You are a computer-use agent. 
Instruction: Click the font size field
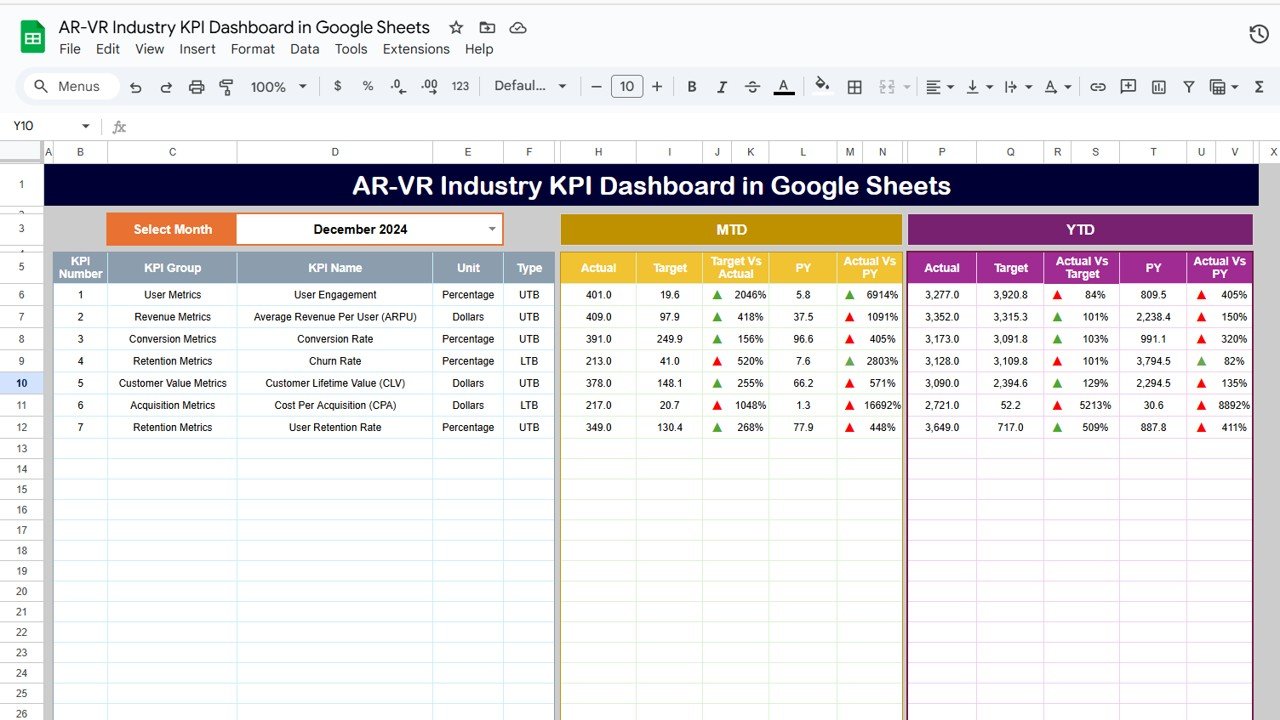pyautogui.click(x=626, y=87)
